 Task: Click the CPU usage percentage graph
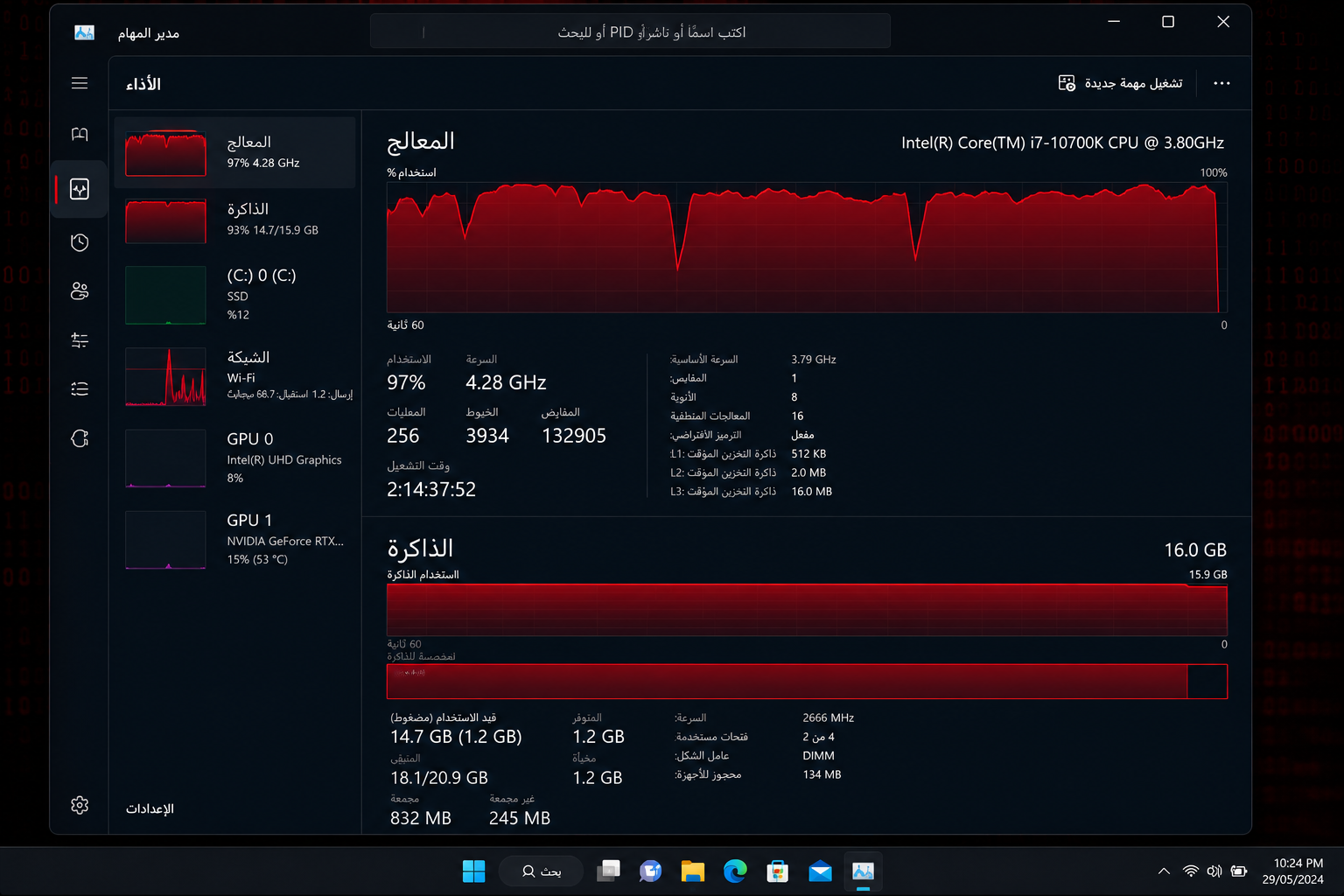click(x=807, y=247)
